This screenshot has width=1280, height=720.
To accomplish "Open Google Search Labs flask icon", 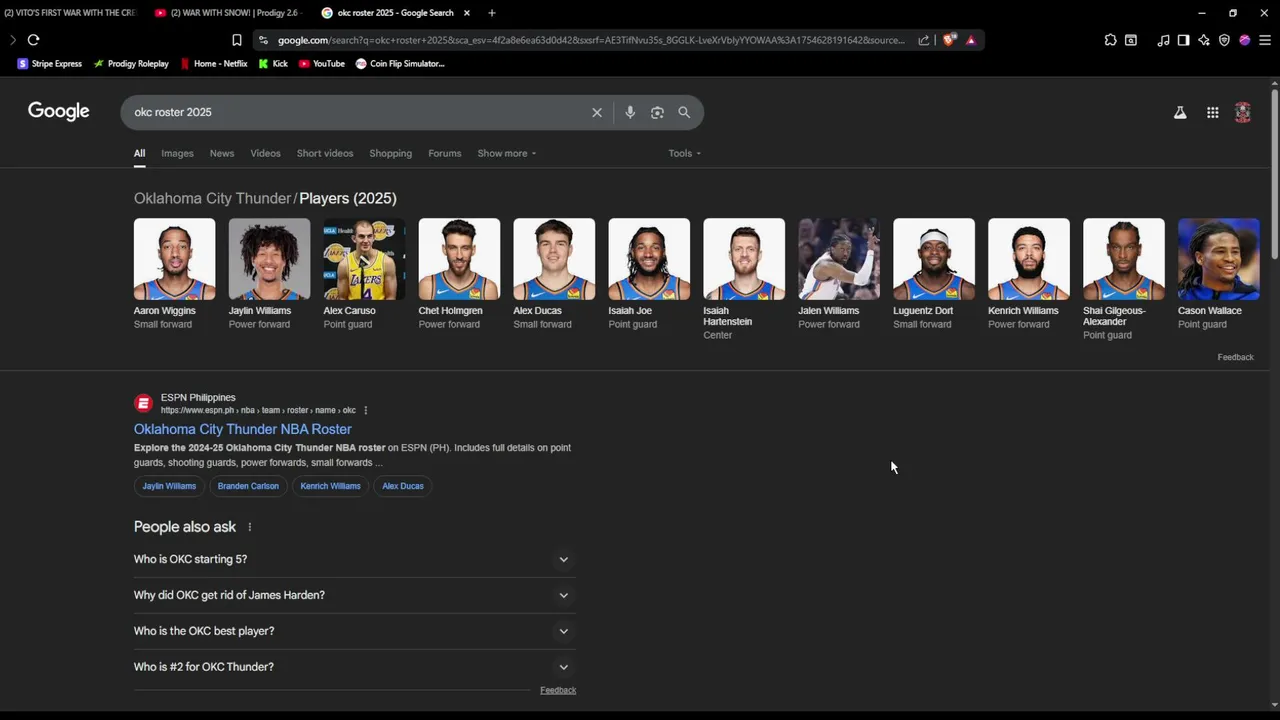I will click(1180, 113).
